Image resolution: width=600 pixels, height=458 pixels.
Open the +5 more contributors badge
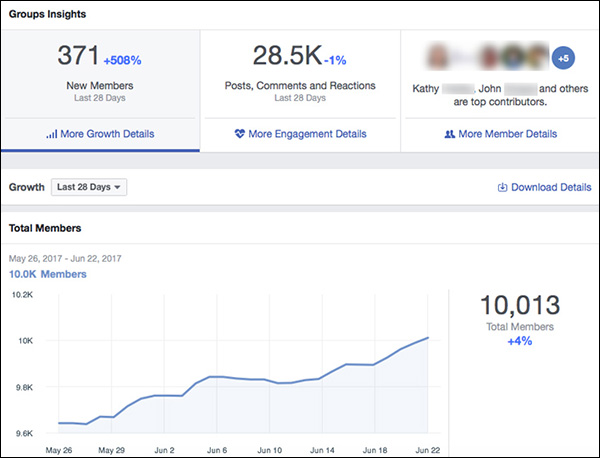click(562, 59)
